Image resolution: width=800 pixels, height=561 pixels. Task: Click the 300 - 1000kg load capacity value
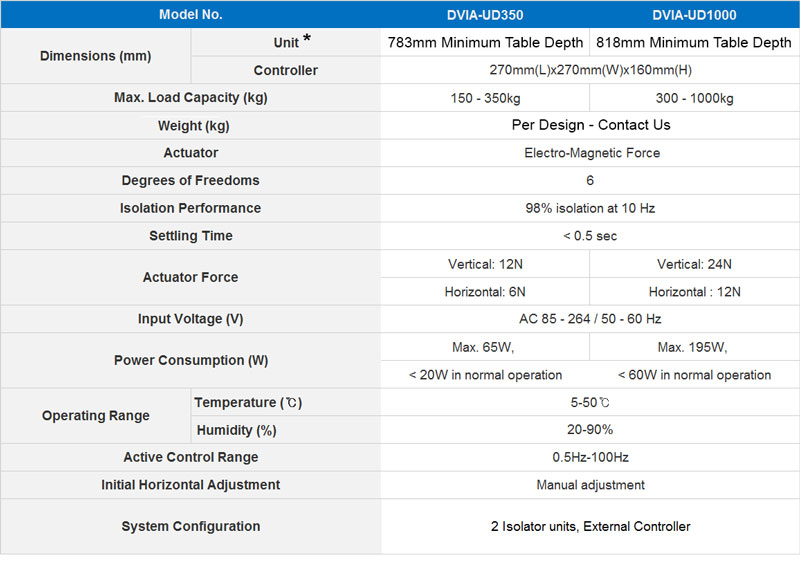[x=694, y=98]
